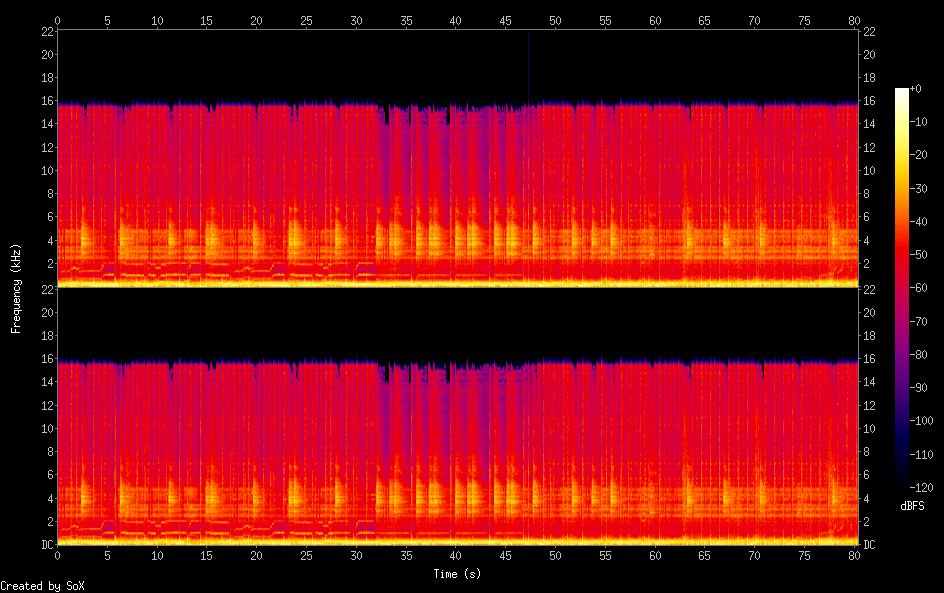944x593 pixels.
Task: Select the white top of the color scale bar
Action: point(902,91)
